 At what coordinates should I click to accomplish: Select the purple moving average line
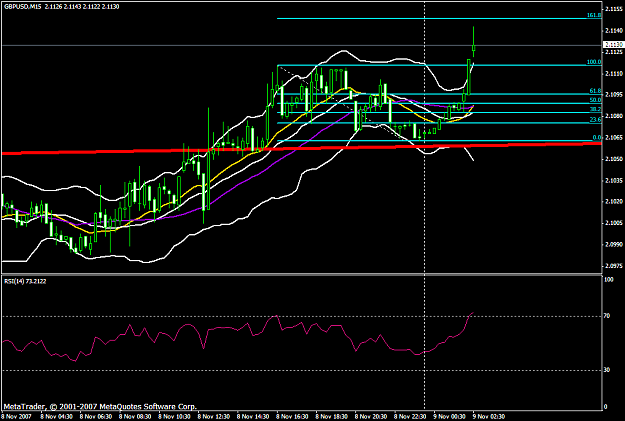click(239, 185)
